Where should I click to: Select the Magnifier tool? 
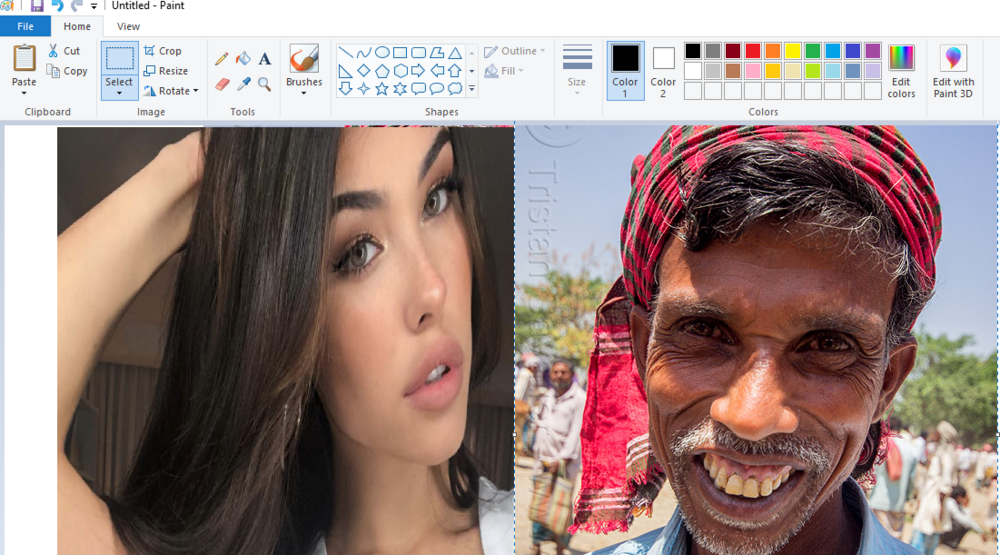[265, 84]
